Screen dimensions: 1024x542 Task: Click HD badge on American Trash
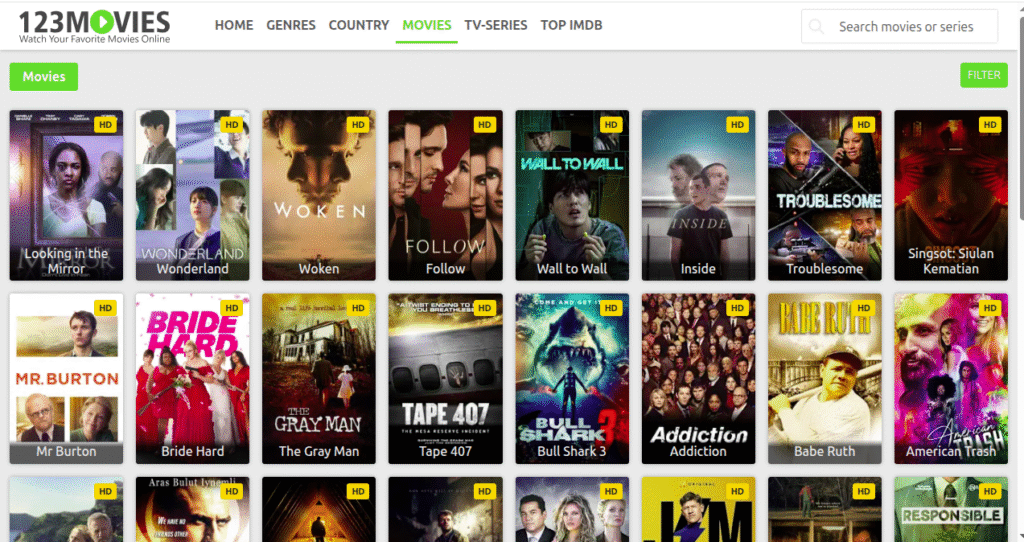coord(990,308)
